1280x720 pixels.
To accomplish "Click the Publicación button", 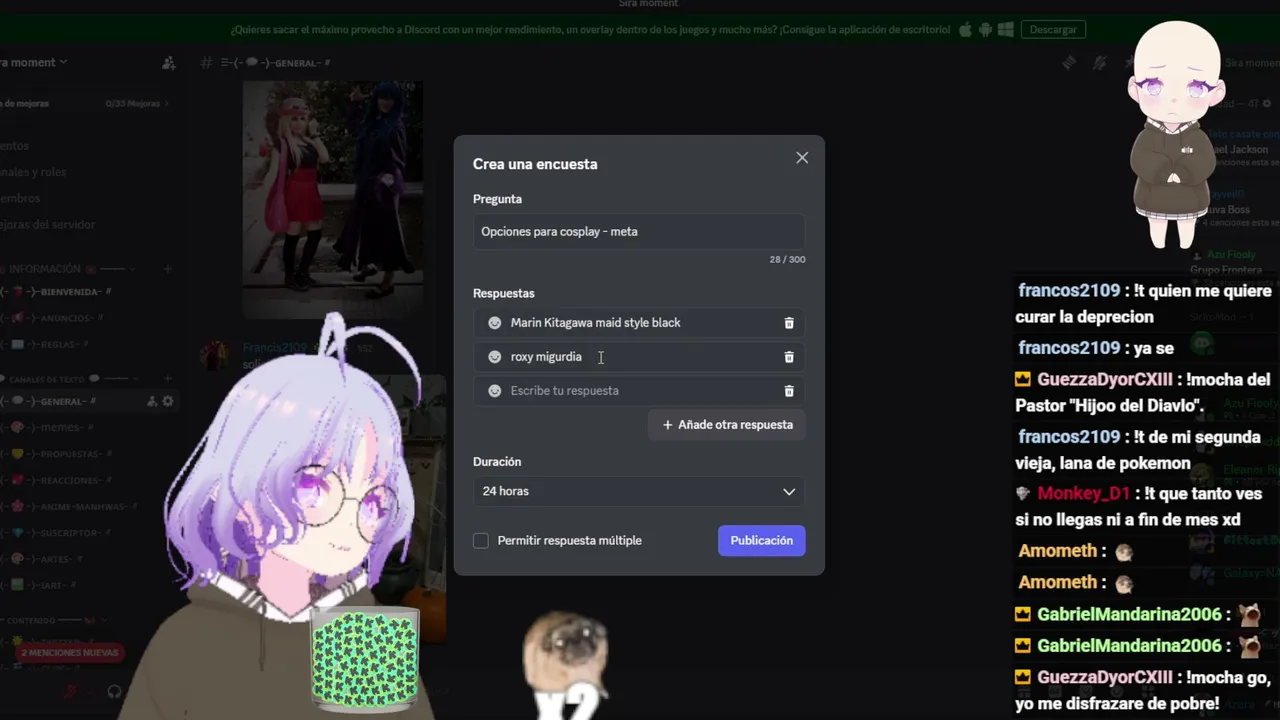I will pos(761,541).
